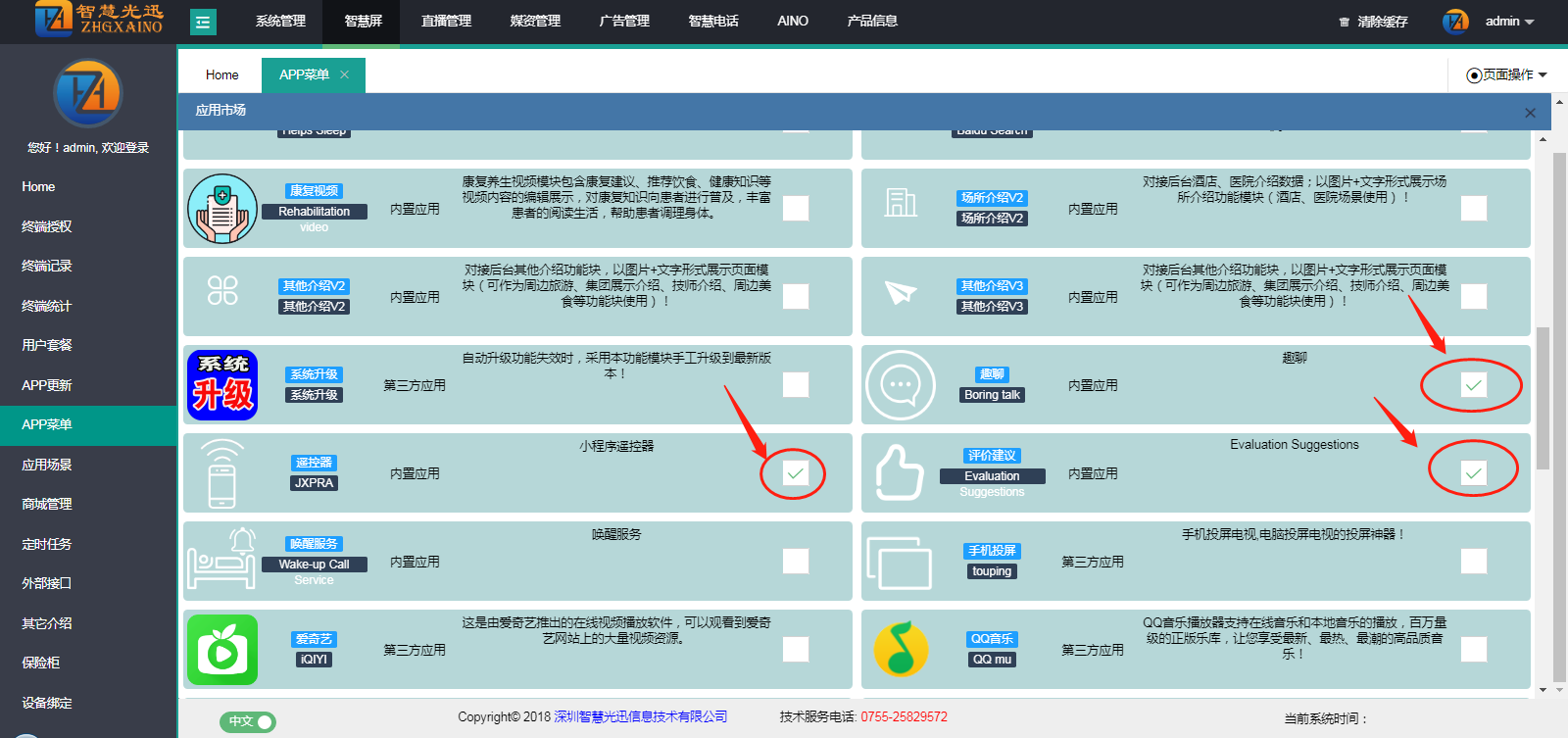
Task: Open 智慧电话 in top navigation
Action: 712,22
